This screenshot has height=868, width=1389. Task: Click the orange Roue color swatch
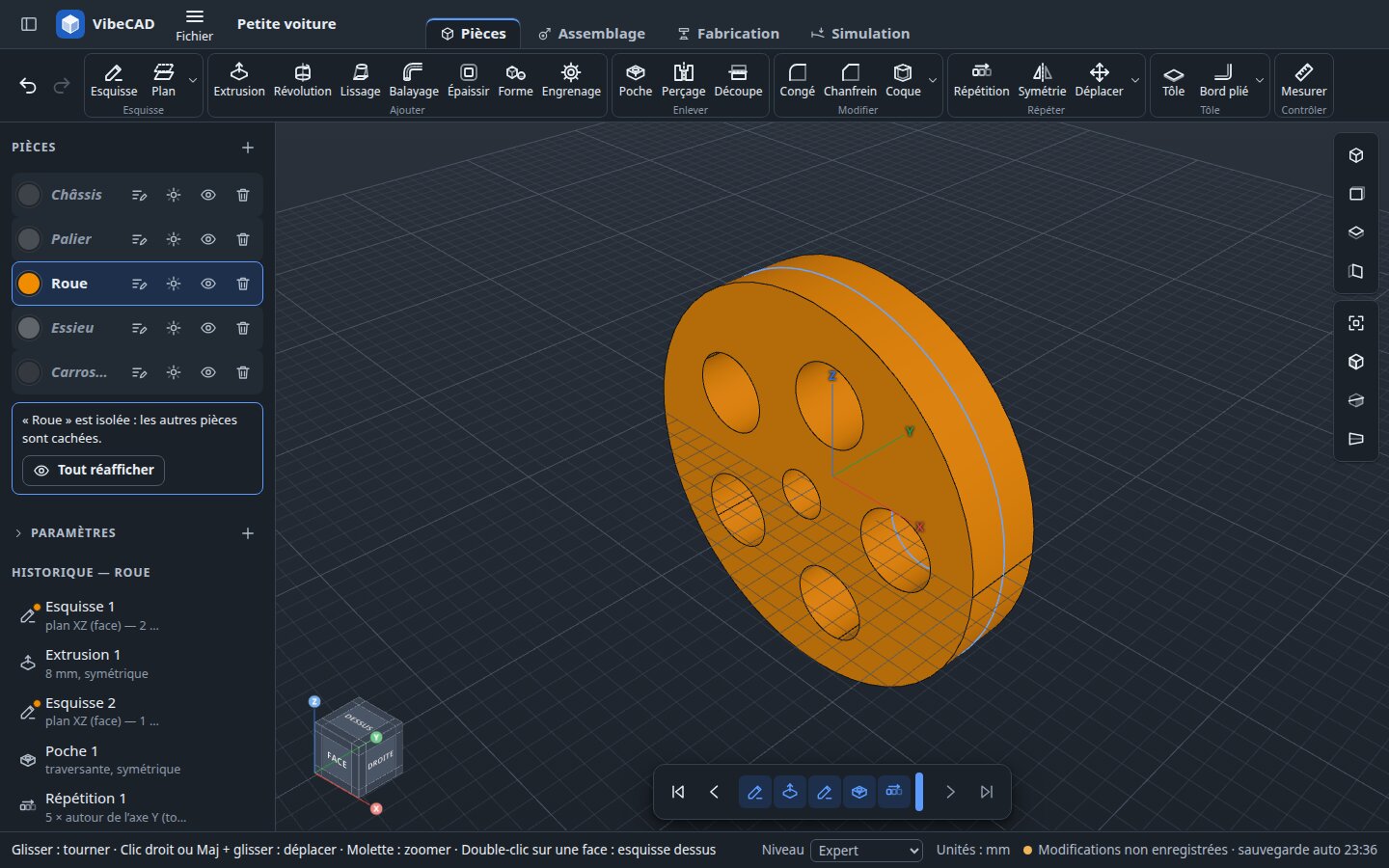coord(29,284)
